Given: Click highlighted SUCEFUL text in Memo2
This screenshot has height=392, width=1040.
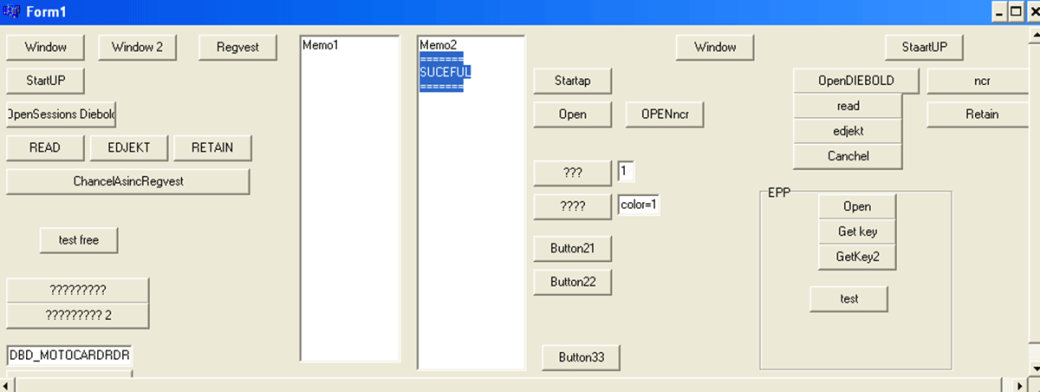Looking at the screenshot, I should (x=445, y=72).
